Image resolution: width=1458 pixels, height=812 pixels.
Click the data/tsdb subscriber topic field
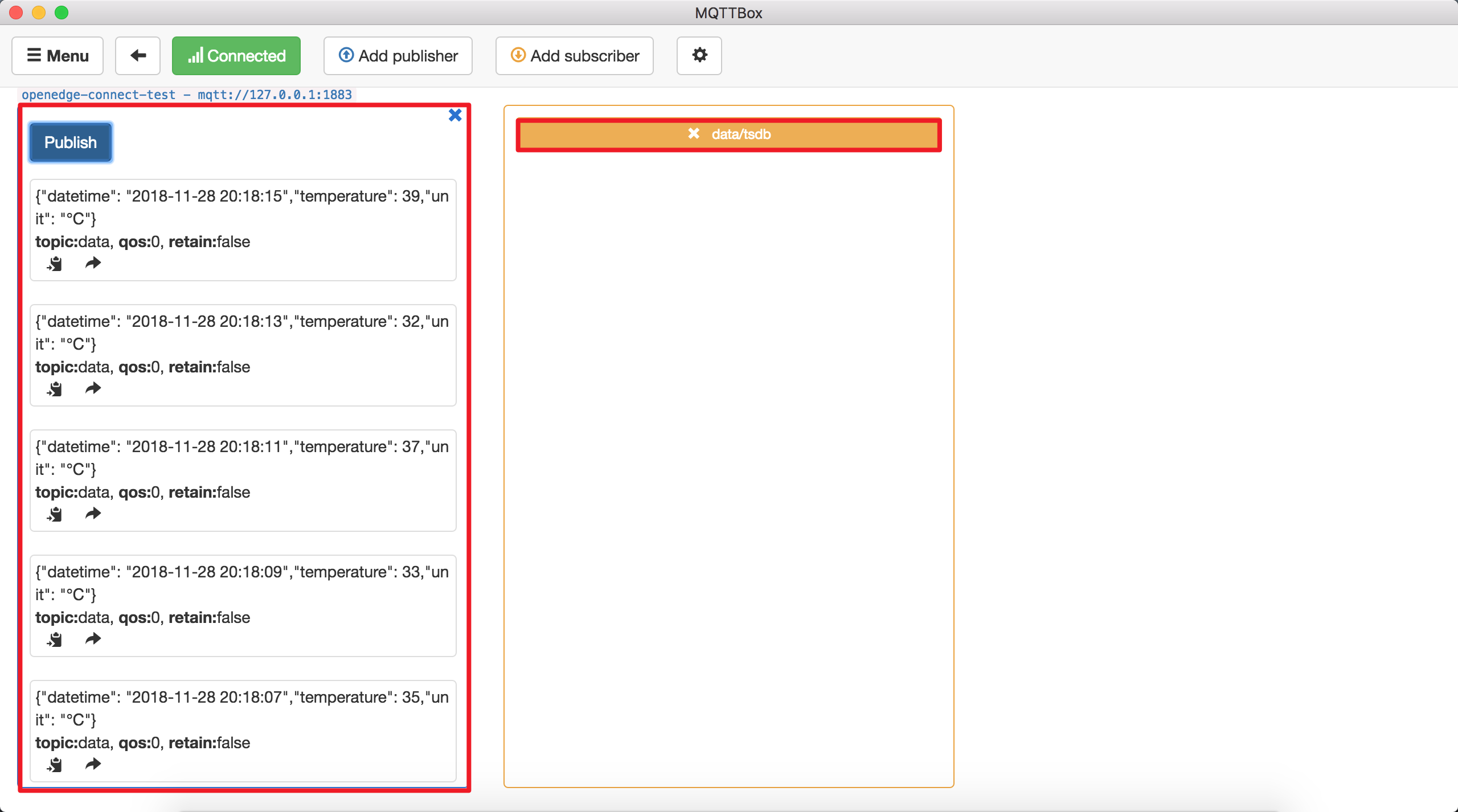pos(728,134)
